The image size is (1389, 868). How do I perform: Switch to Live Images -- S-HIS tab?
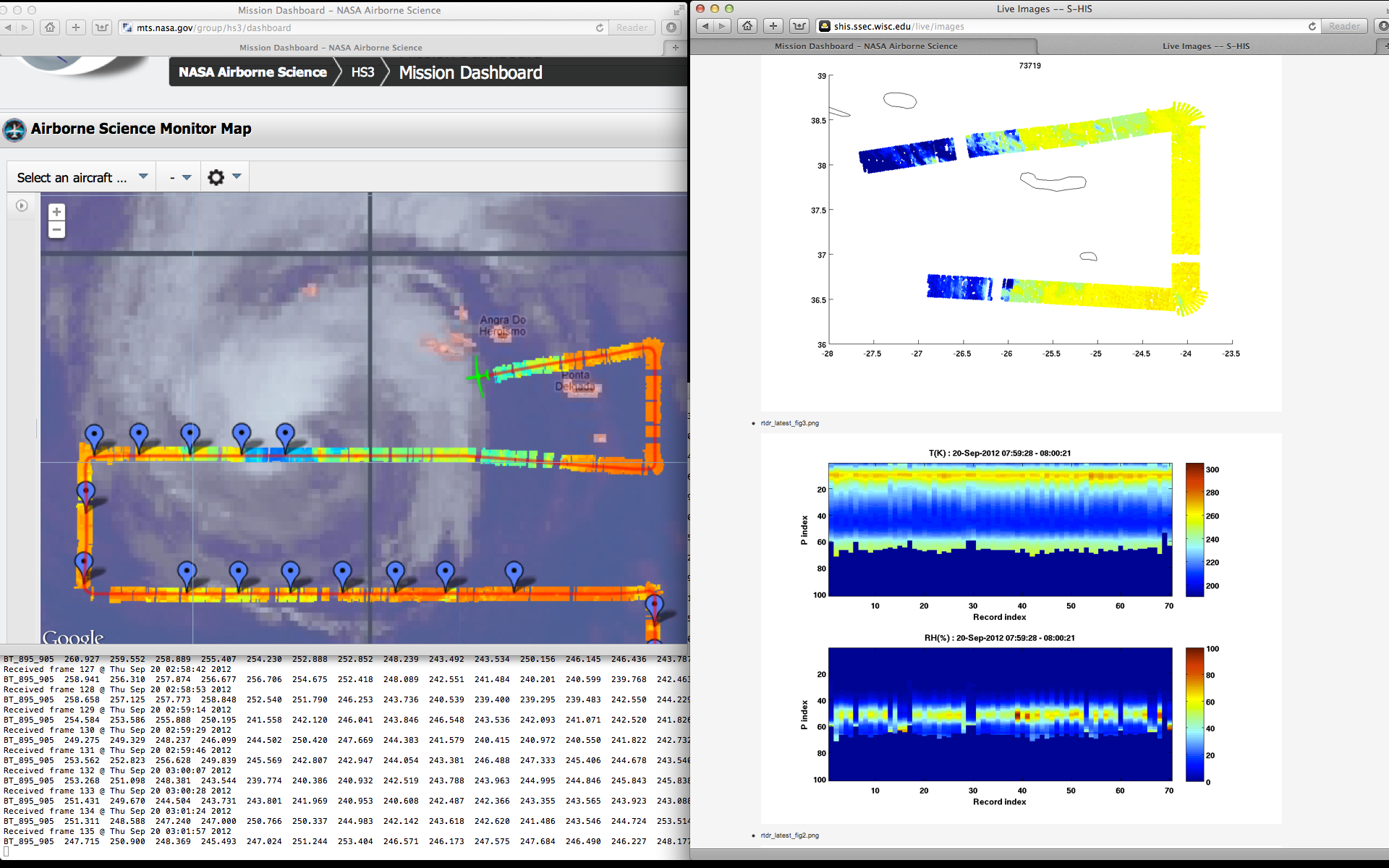(1205, 46)
